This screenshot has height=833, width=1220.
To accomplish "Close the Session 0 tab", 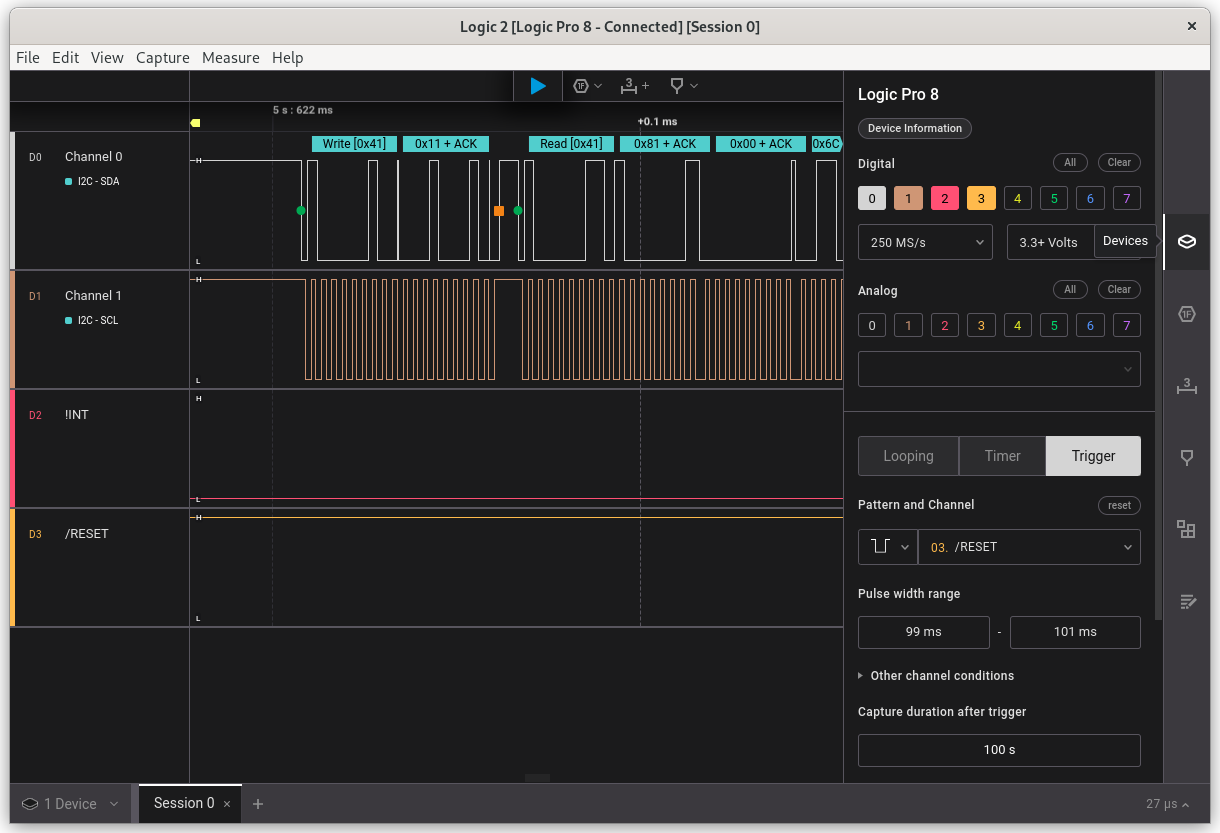I will pyautogui.click(x=227, y=804).
